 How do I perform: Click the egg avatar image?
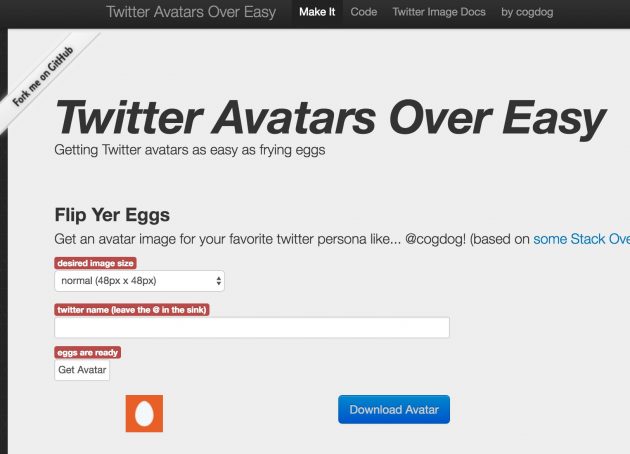click(x=144, y=413)
